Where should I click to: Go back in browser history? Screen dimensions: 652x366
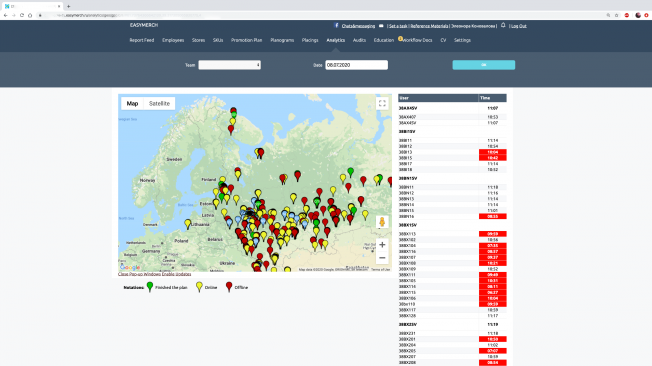(x=5, y=15)
